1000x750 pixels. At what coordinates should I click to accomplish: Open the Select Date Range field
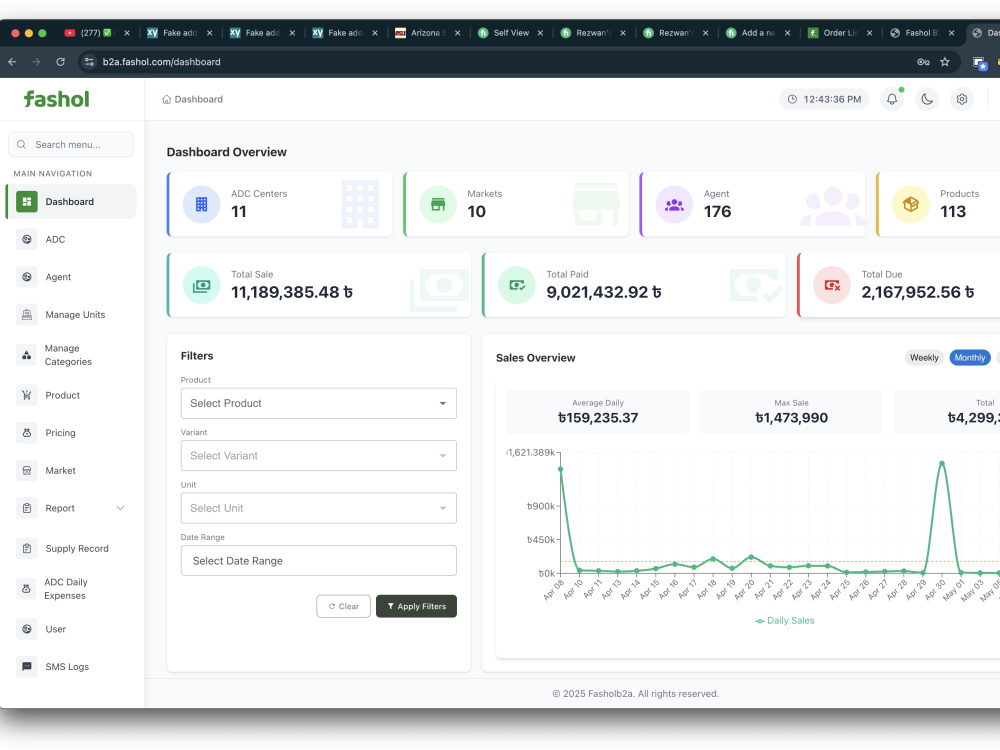[318, 561]
